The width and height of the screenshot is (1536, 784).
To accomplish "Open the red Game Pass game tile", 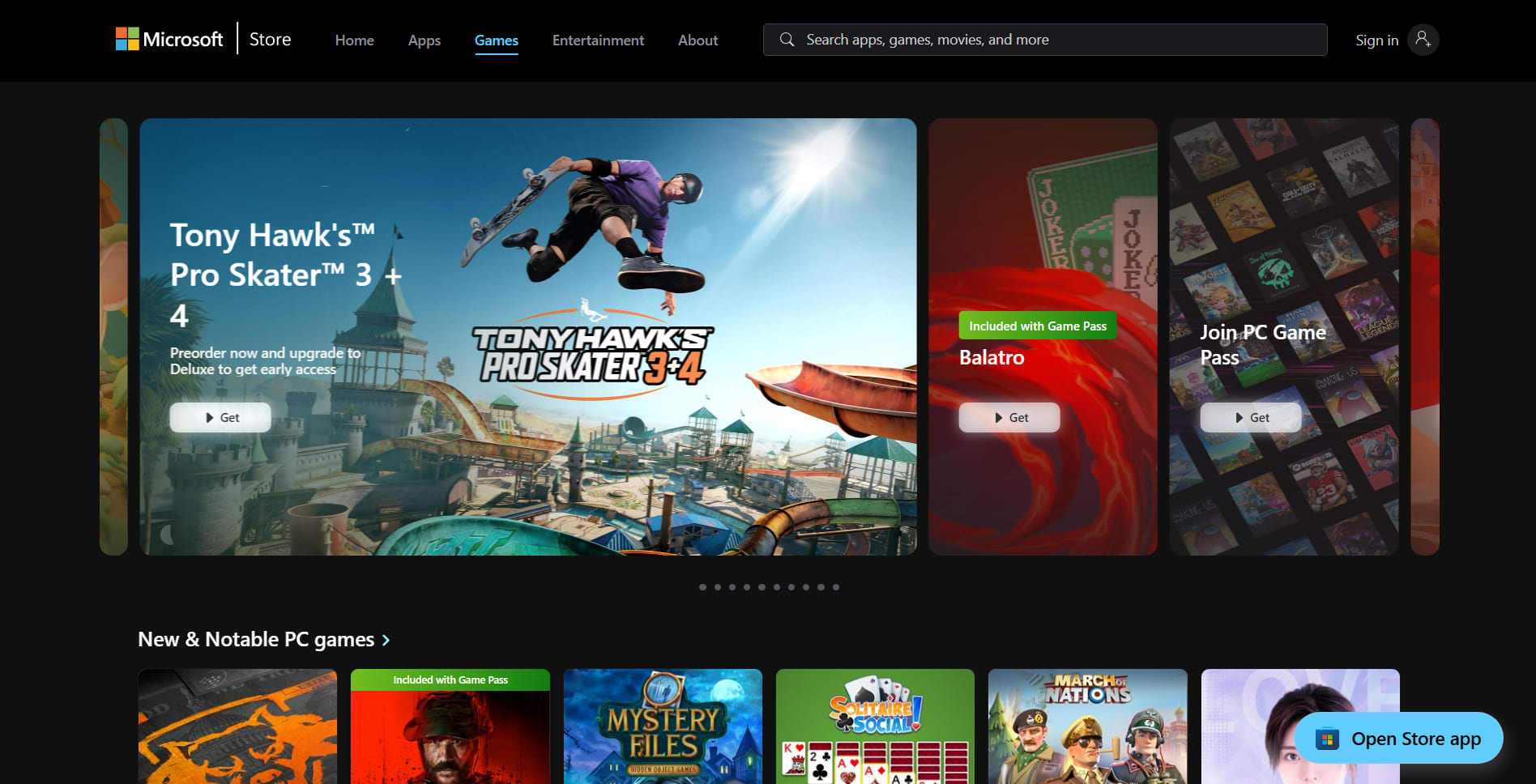I will point(450,726).
